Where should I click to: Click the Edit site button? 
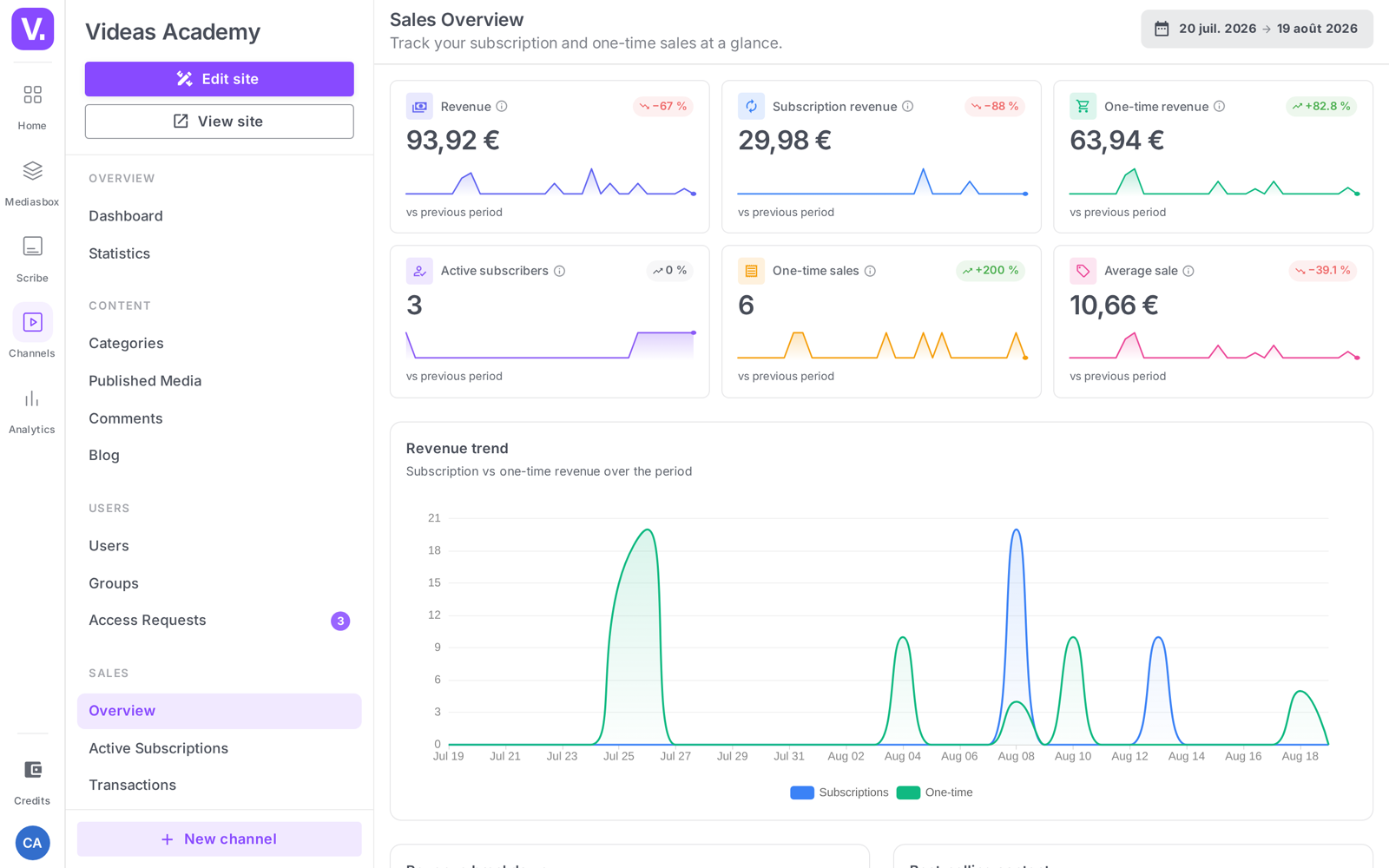click(x=219, y=79)
